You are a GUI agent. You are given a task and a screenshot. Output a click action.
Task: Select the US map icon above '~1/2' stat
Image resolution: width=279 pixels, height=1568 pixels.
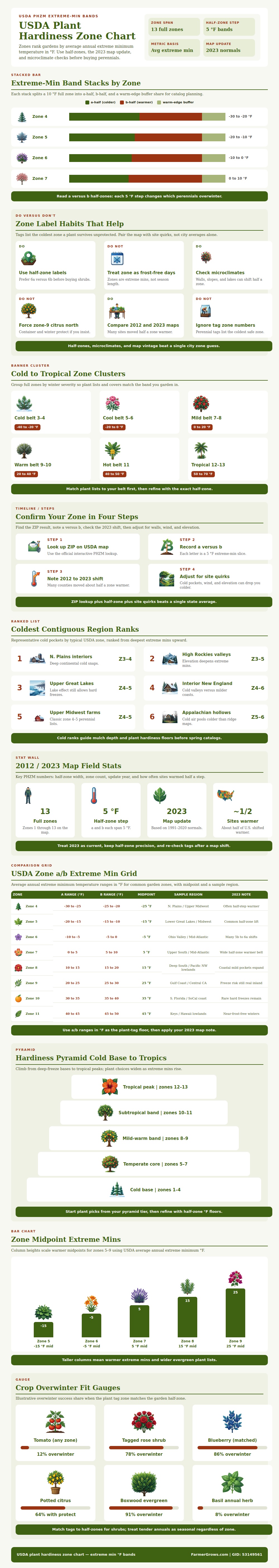pos(225,794)
